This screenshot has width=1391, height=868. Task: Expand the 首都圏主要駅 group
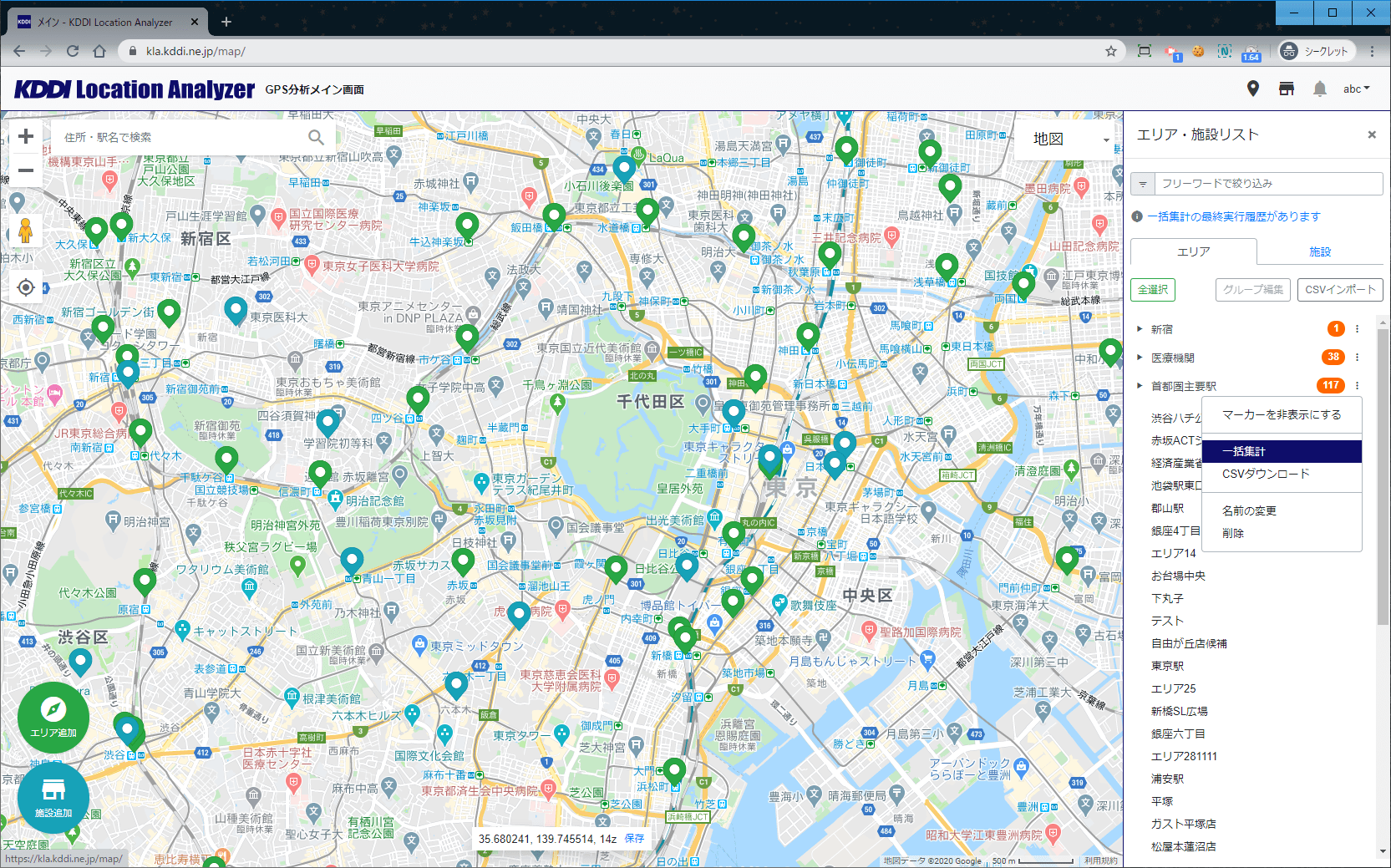[1140, 386]
